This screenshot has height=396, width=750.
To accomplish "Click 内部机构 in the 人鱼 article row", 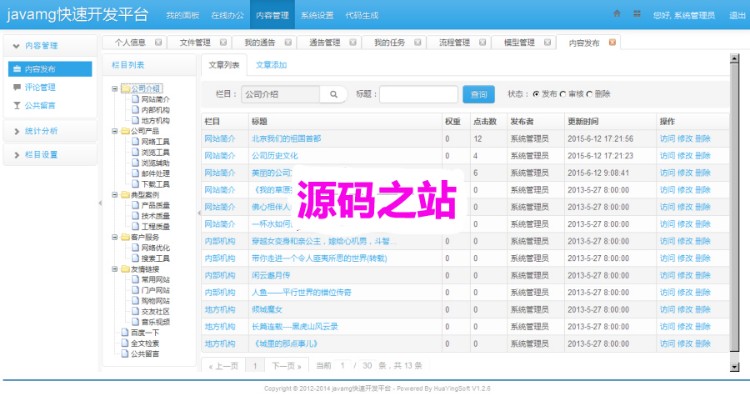I will coord(220,292).
